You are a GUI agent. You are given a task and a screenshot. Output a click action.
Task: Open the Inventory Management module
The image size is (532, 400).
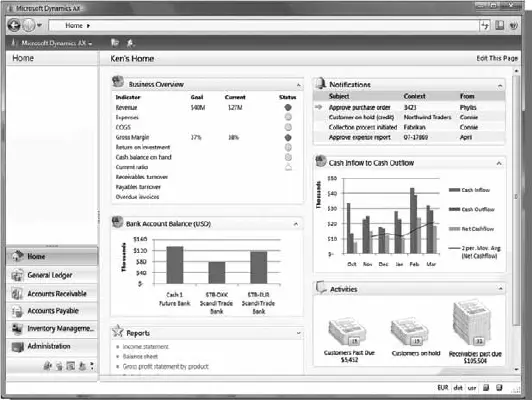52,328
